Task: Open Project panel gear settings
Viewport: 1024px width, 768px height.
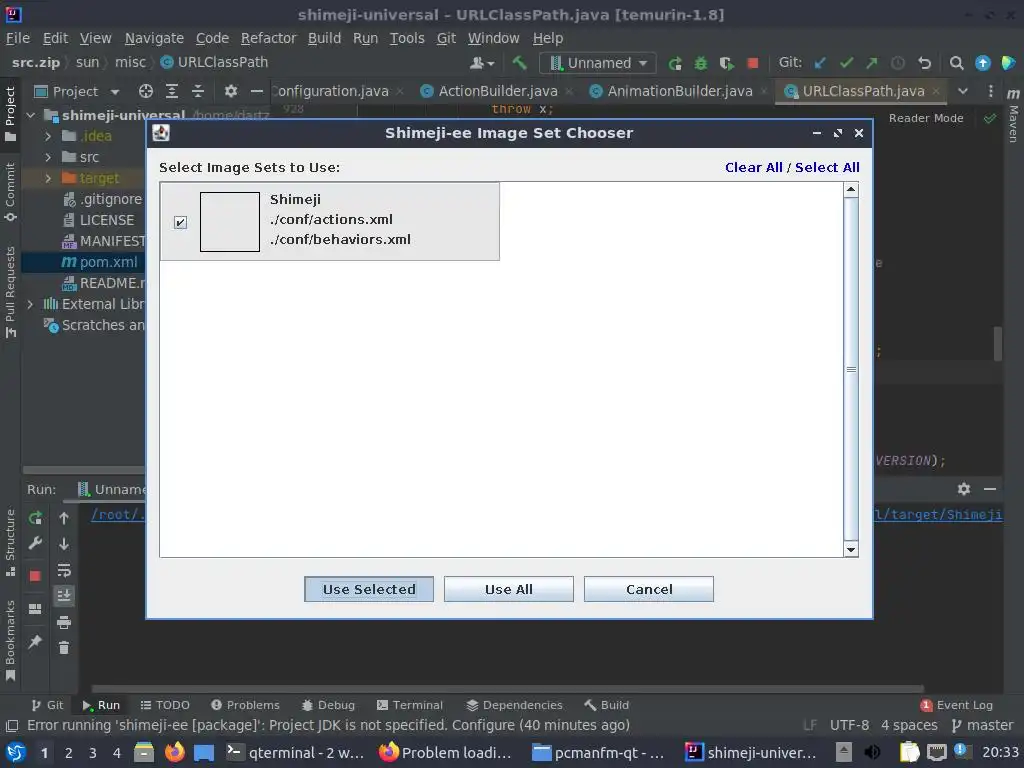Action: click(231, 91)
